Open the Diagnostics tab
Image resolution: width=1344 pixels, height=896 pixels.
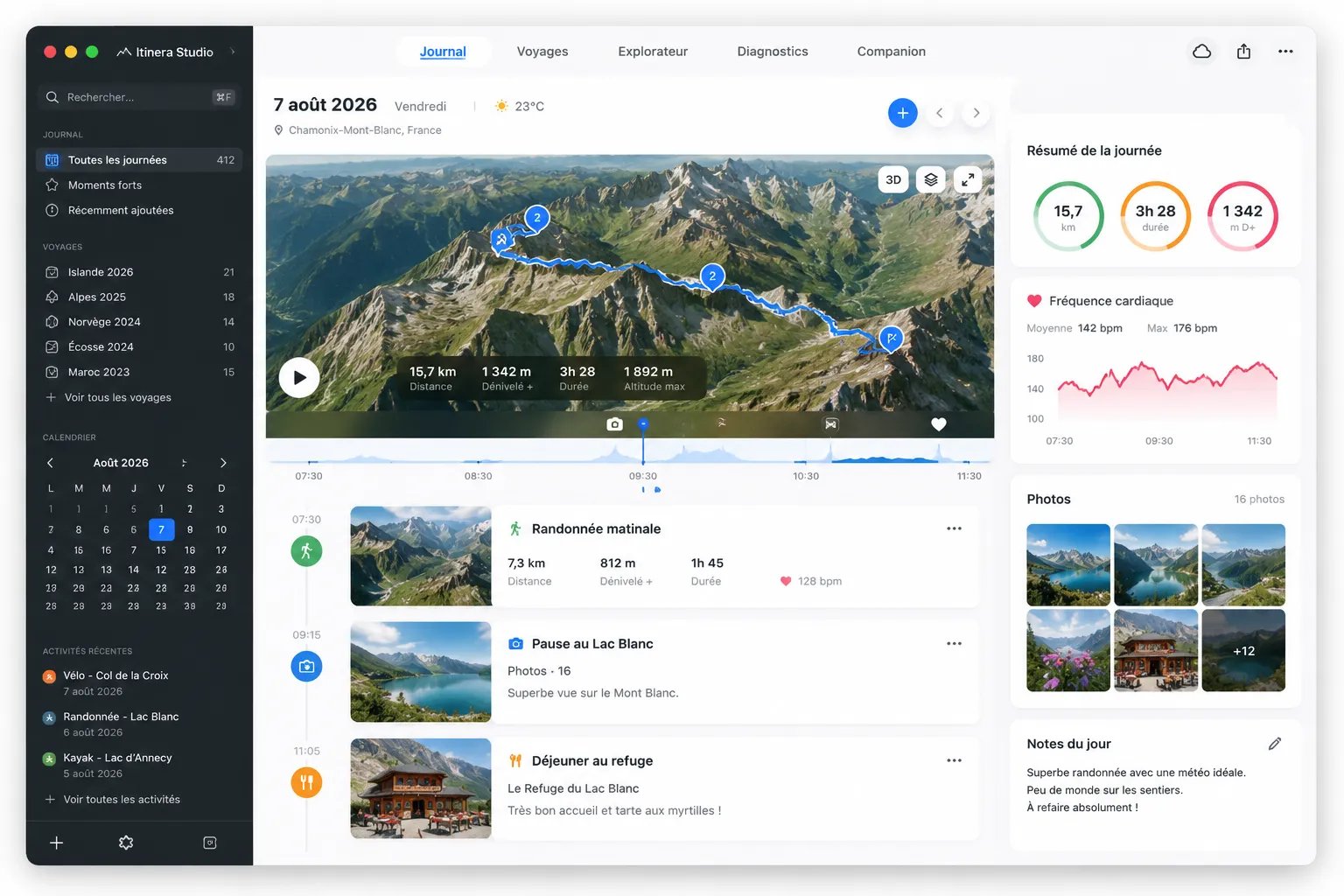click(773, 52)
